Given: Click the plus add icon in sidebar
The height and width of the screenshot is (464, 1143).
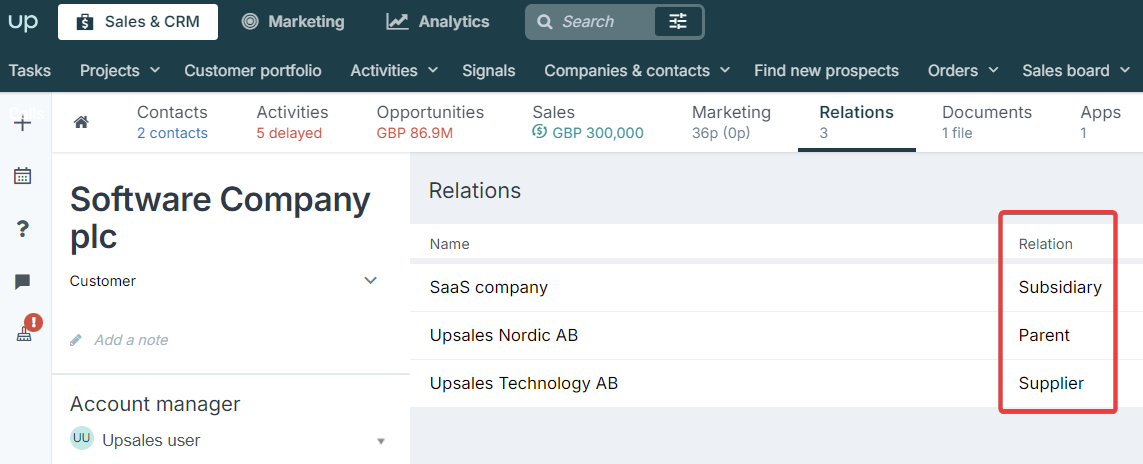Looking at the screenshot, I should pyautogui.click(x=23, y=124).
